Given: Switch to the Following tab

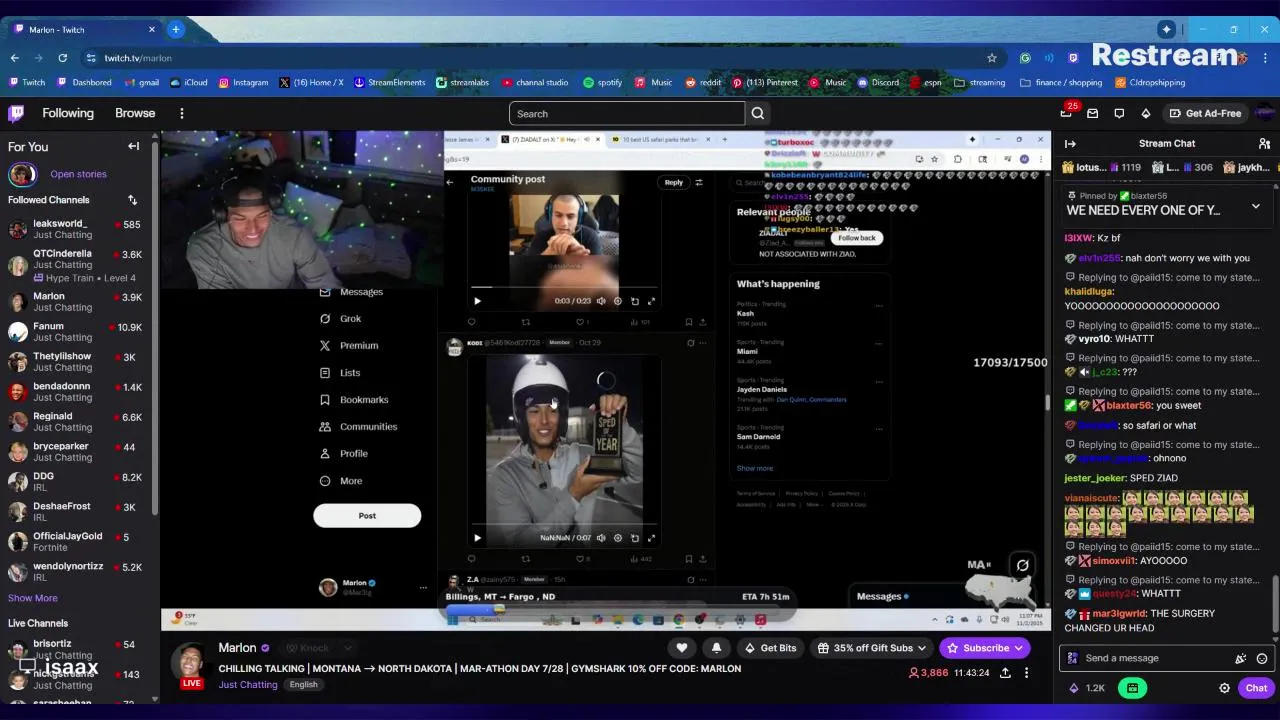Looking at the screenshot, I should click(x=68, y=113).
